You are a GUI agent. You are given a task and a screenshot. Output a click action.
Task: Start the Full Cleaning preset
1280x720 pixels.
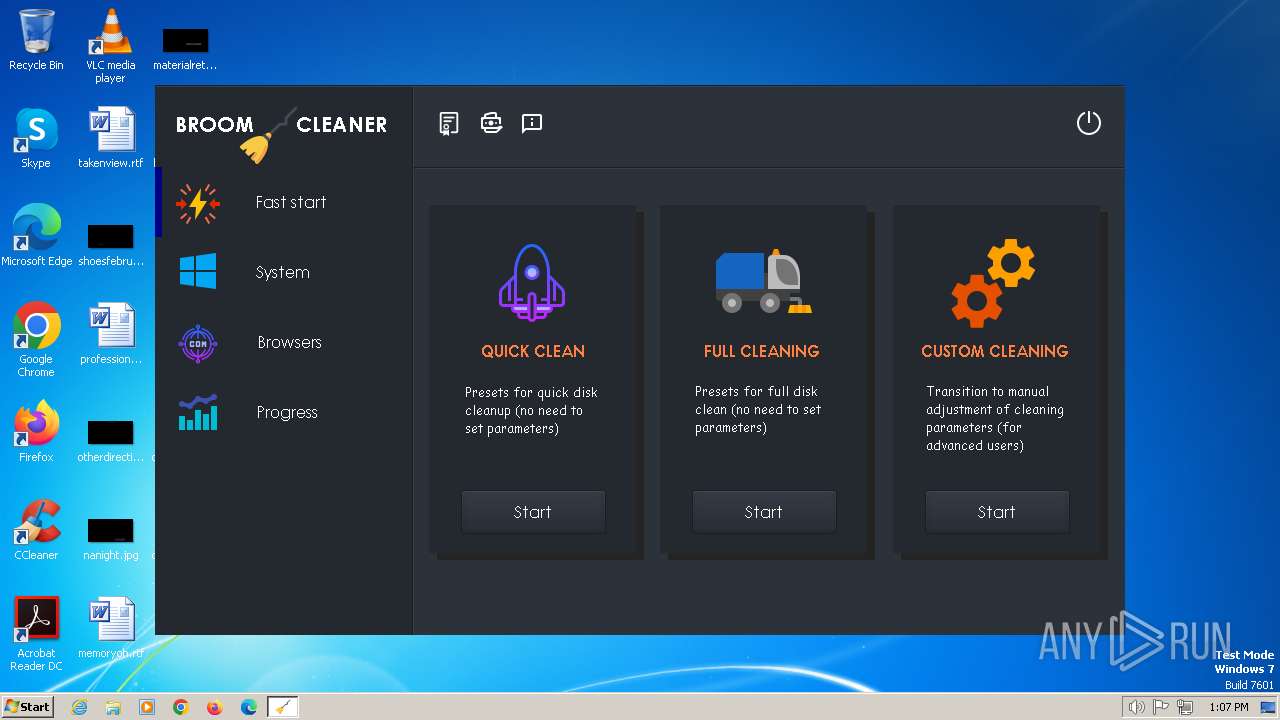click(x=763, y=512)
